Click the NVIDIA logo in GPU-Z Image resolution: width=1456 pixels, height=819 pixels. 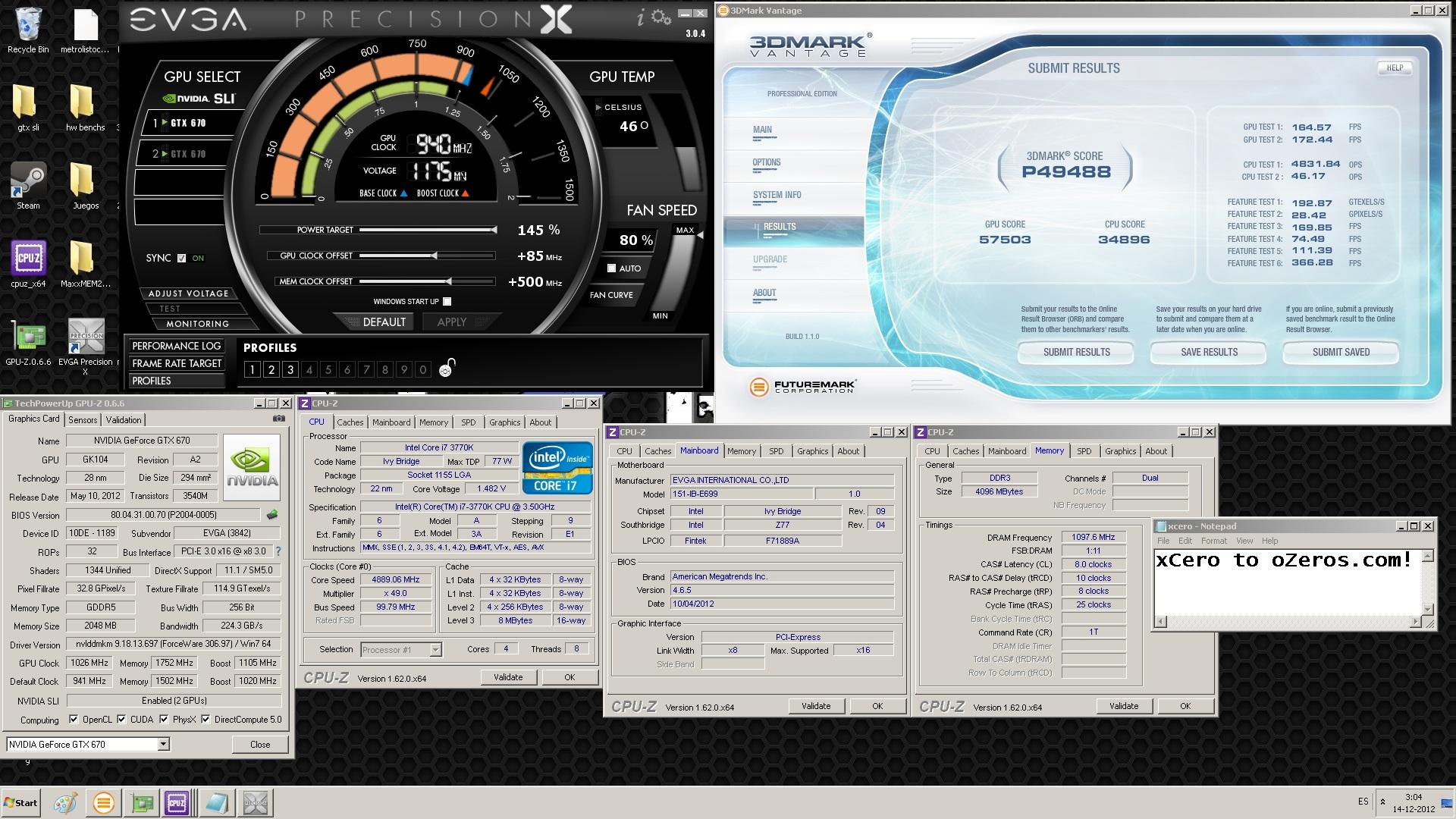coord(252,466)
